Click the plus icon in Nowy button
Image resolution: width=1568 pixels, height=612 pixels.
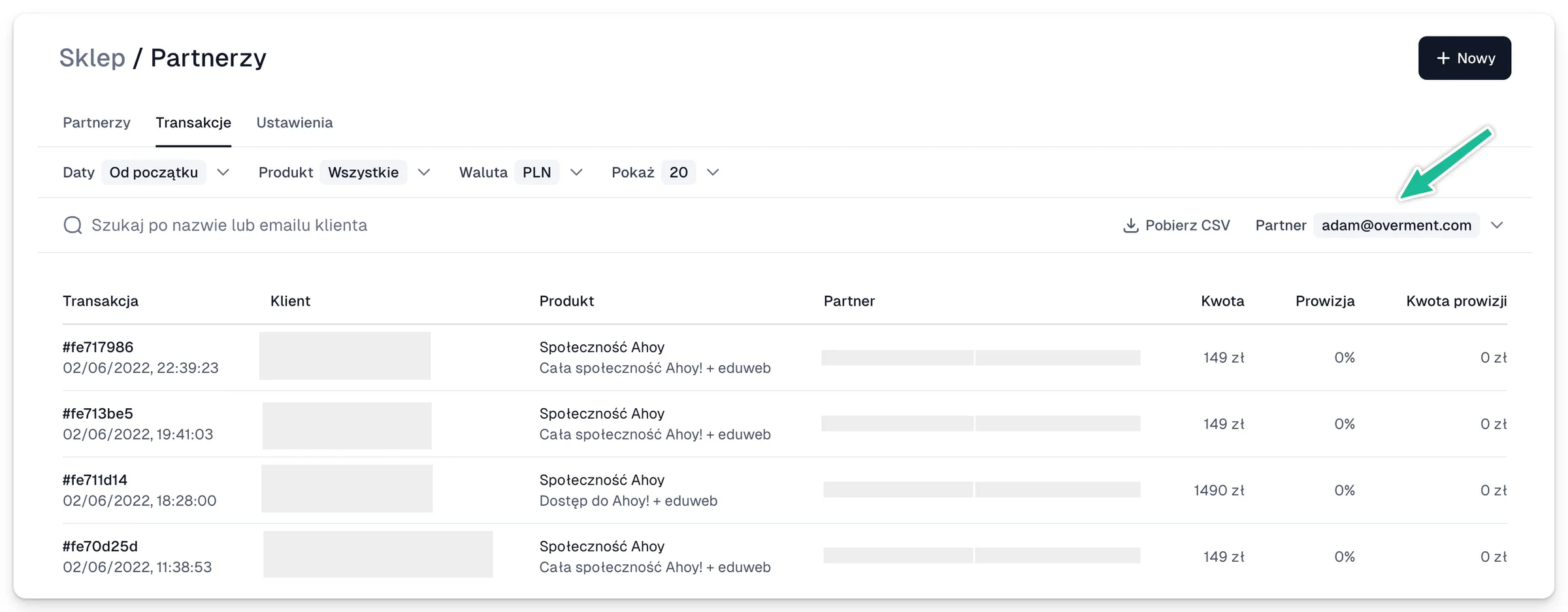pos(1443,58)
